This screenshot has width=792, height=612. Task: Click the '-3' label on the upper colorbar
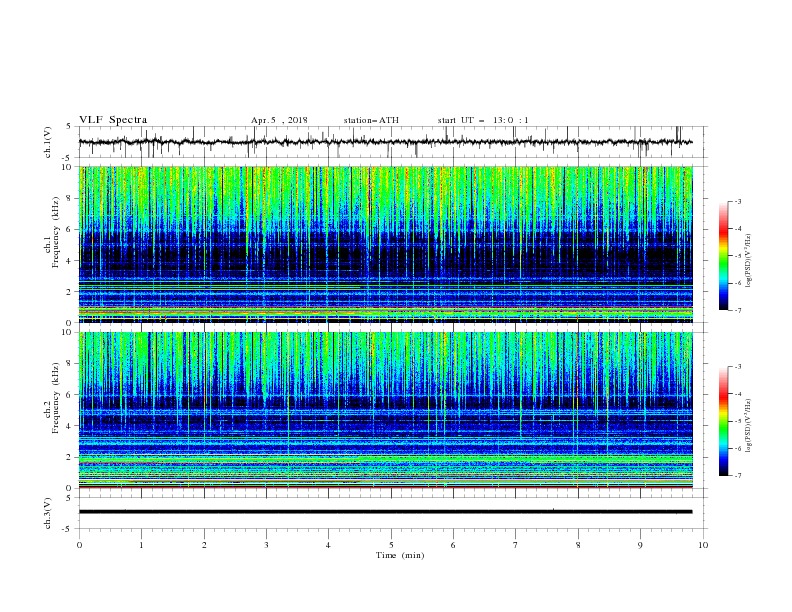[x=737, y=201]
